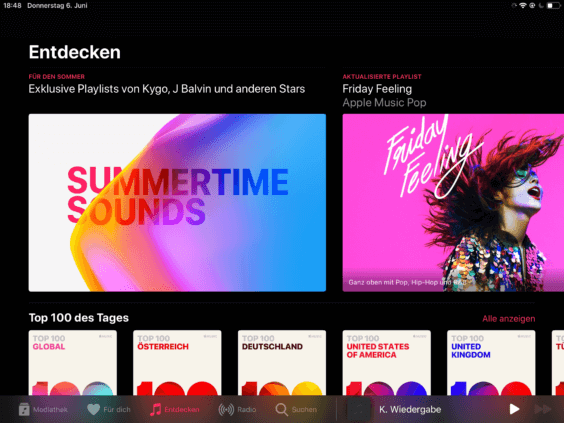Tap the Friday Feeling title text
564x423 pixels.
click(x=377, y=89)
